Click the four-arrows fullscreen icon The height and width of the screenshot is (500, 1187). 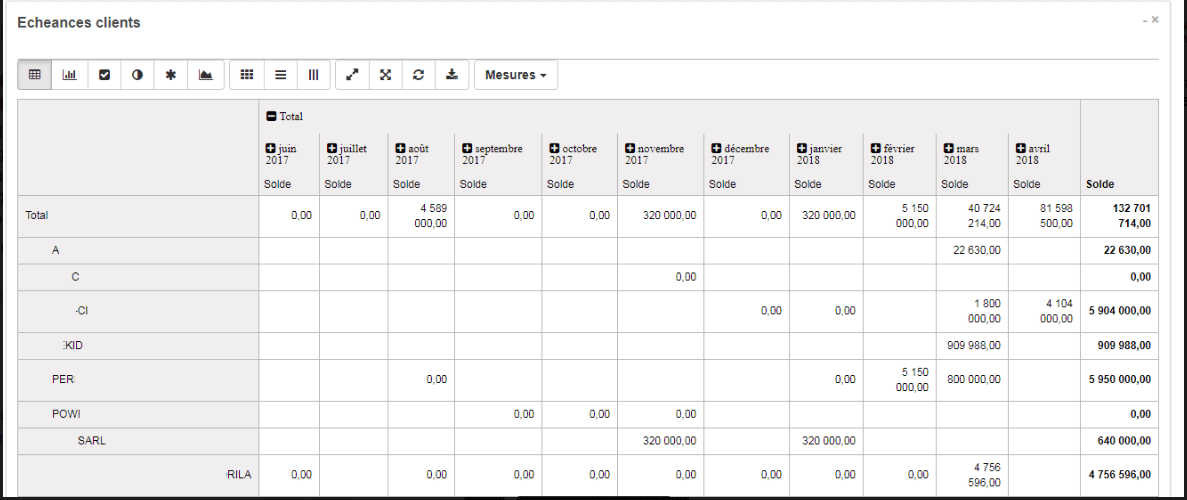pos(385,75)
